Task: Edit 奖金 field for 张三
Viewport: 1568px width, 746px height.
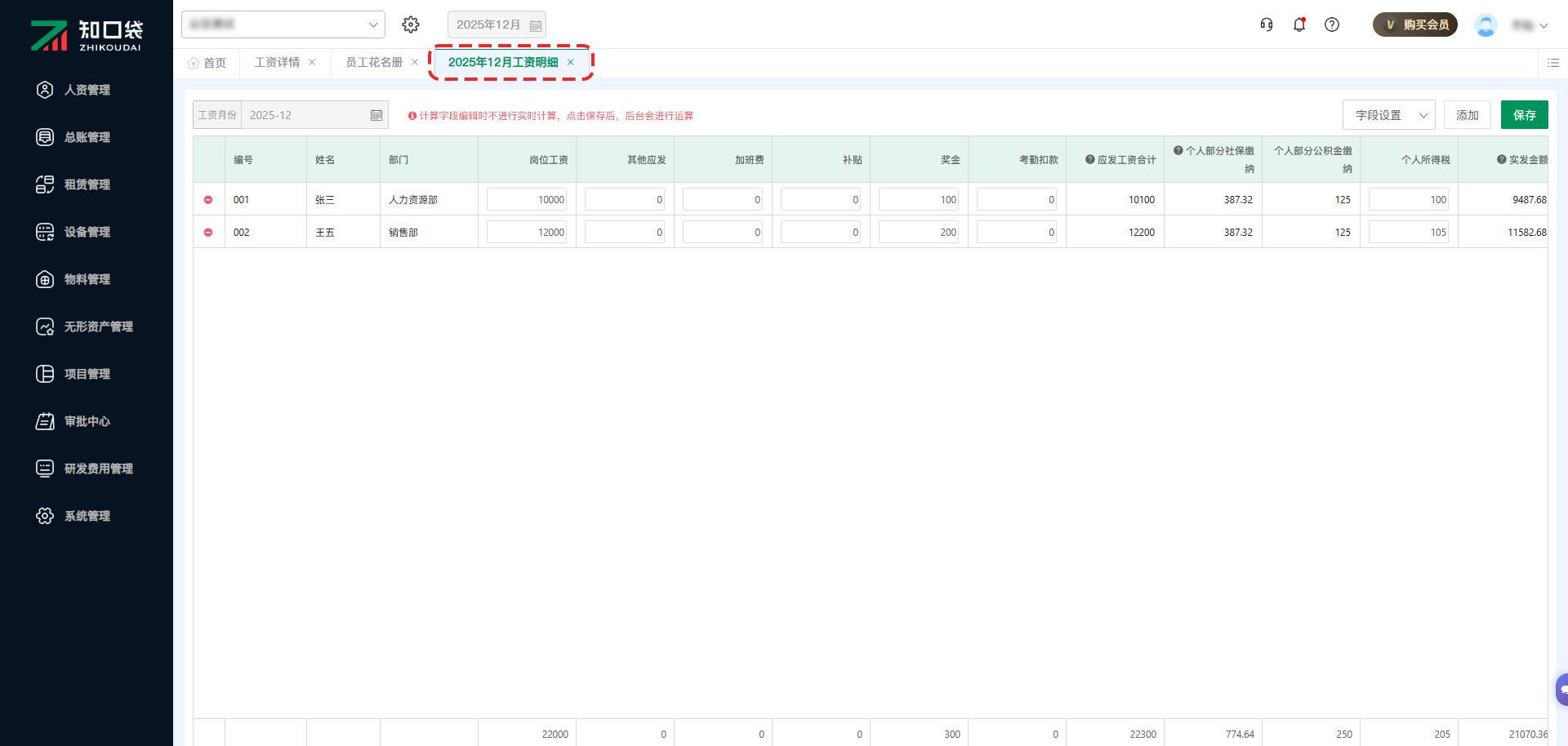Action: [x=919, y=200]
